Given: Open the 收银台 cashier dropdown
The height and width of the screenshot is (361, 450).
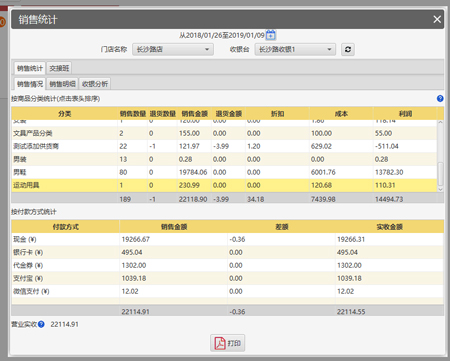Looking at the screenshot, I should pos(295,49).
